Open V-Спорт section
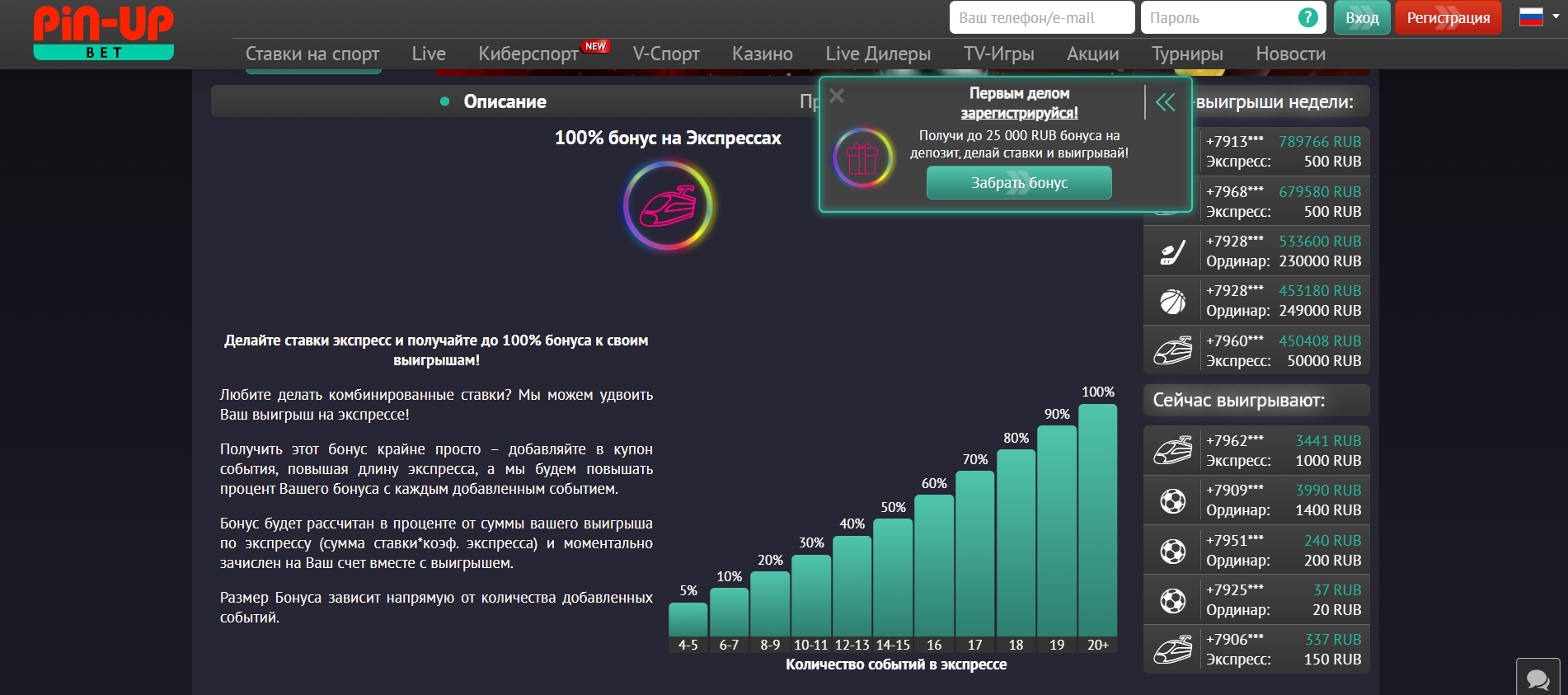Screen dimensions: 1568x695 tap(666, 54)
